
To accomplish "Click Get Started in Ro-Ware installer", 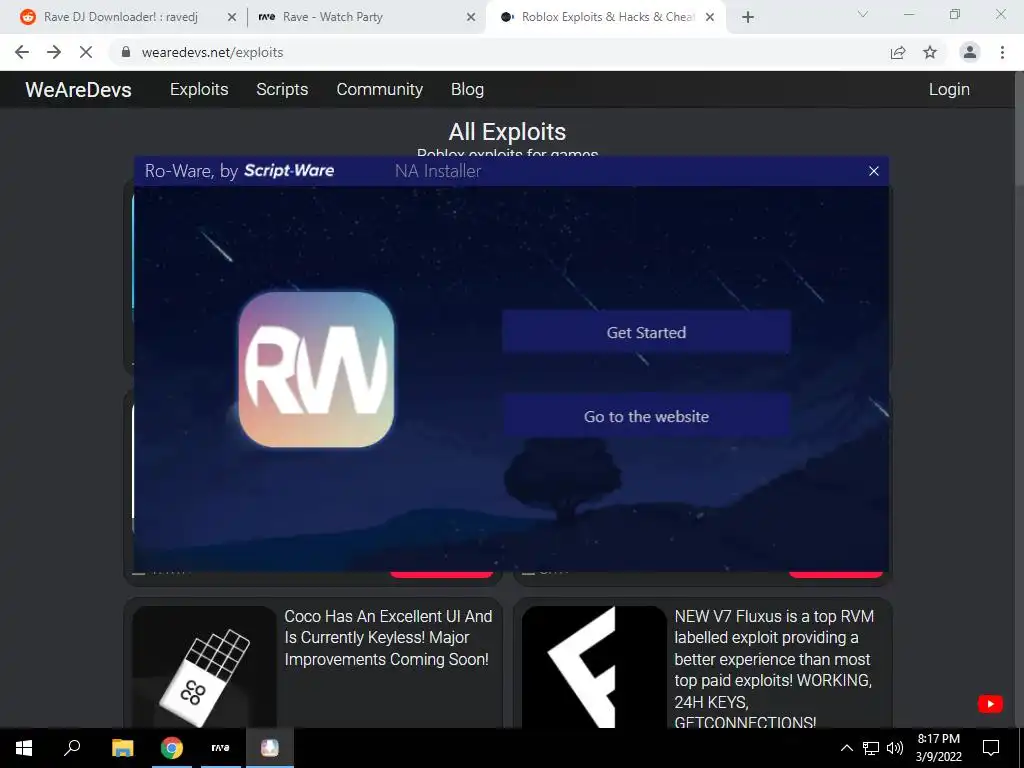I will coord(646,332).
